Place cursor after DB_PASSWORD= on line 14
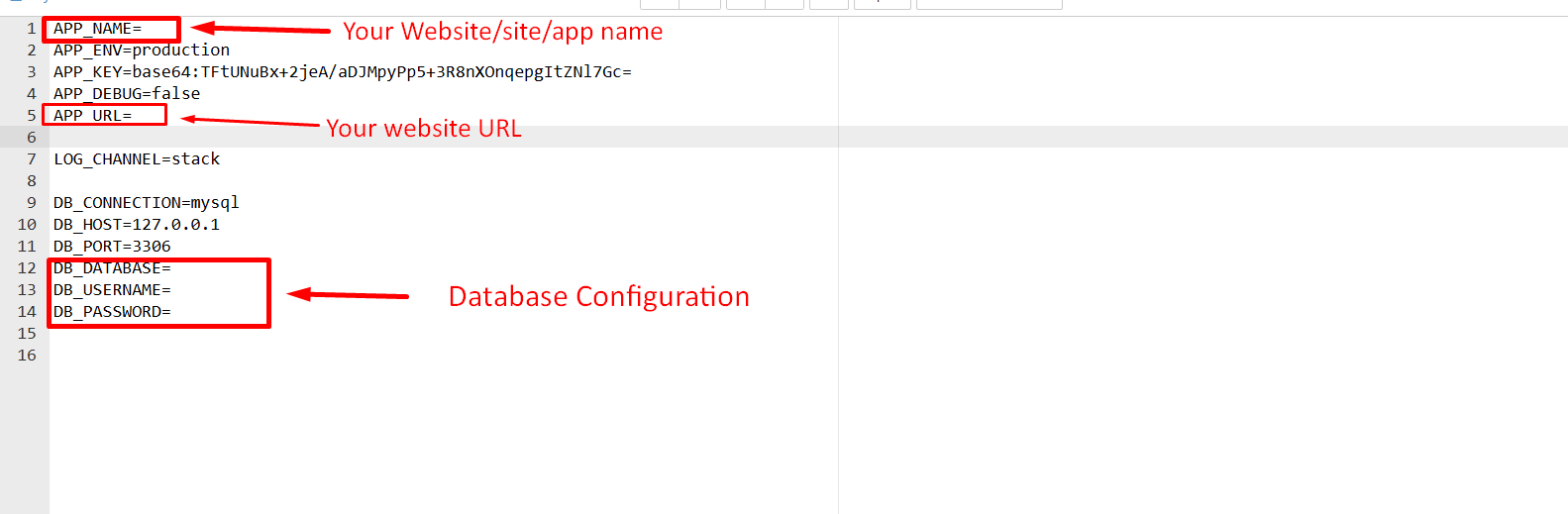 click(x=172, y=312)
